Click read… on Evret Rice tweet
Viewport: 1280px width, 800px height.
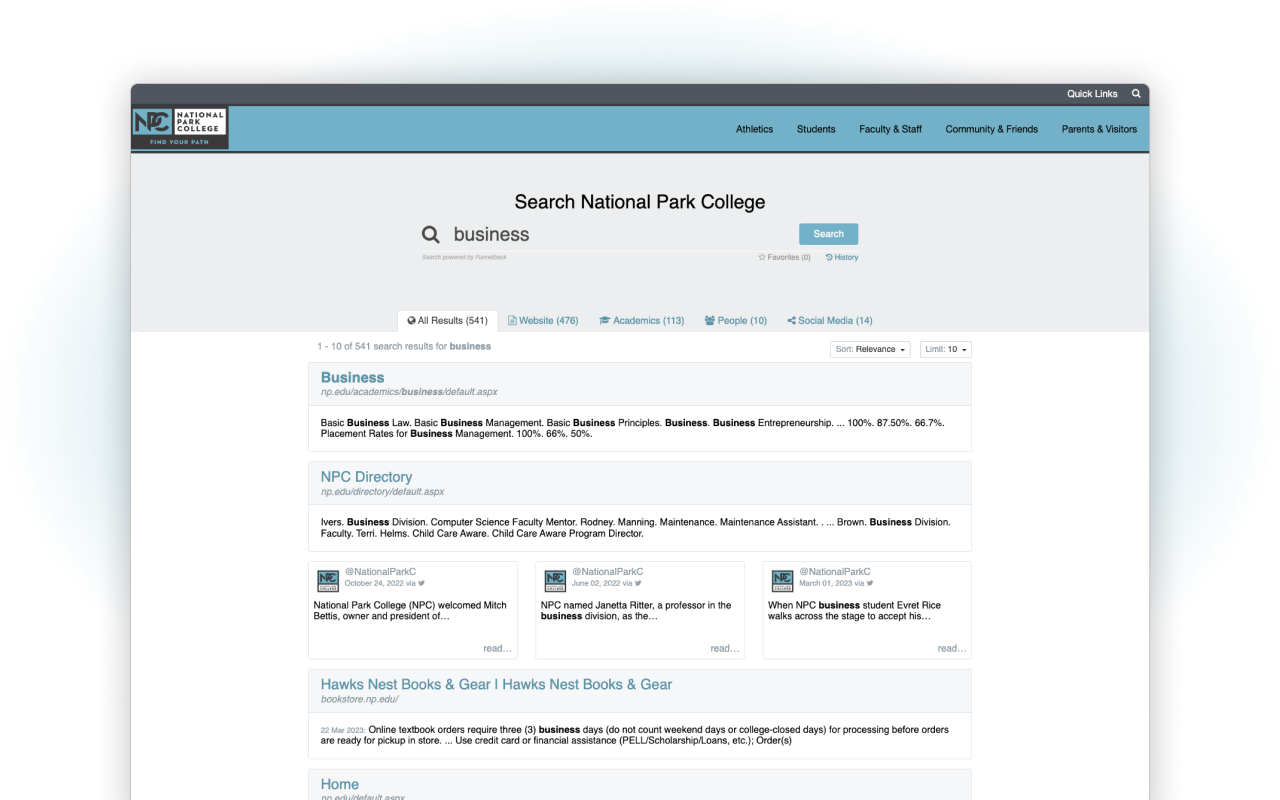pos(952,648)
